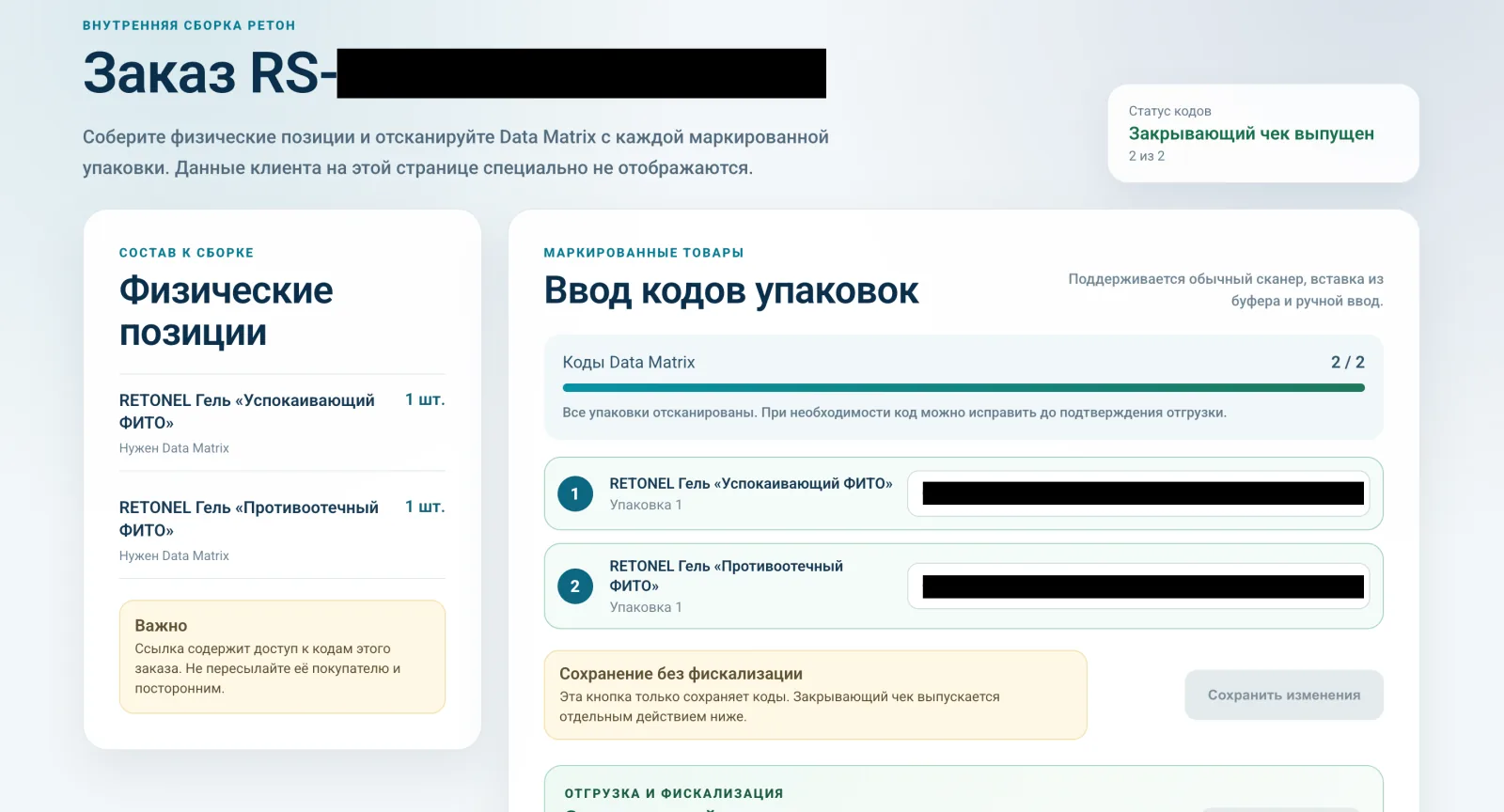
Task: Click the scanner support hint text
Action: [x=1225, y=289]
